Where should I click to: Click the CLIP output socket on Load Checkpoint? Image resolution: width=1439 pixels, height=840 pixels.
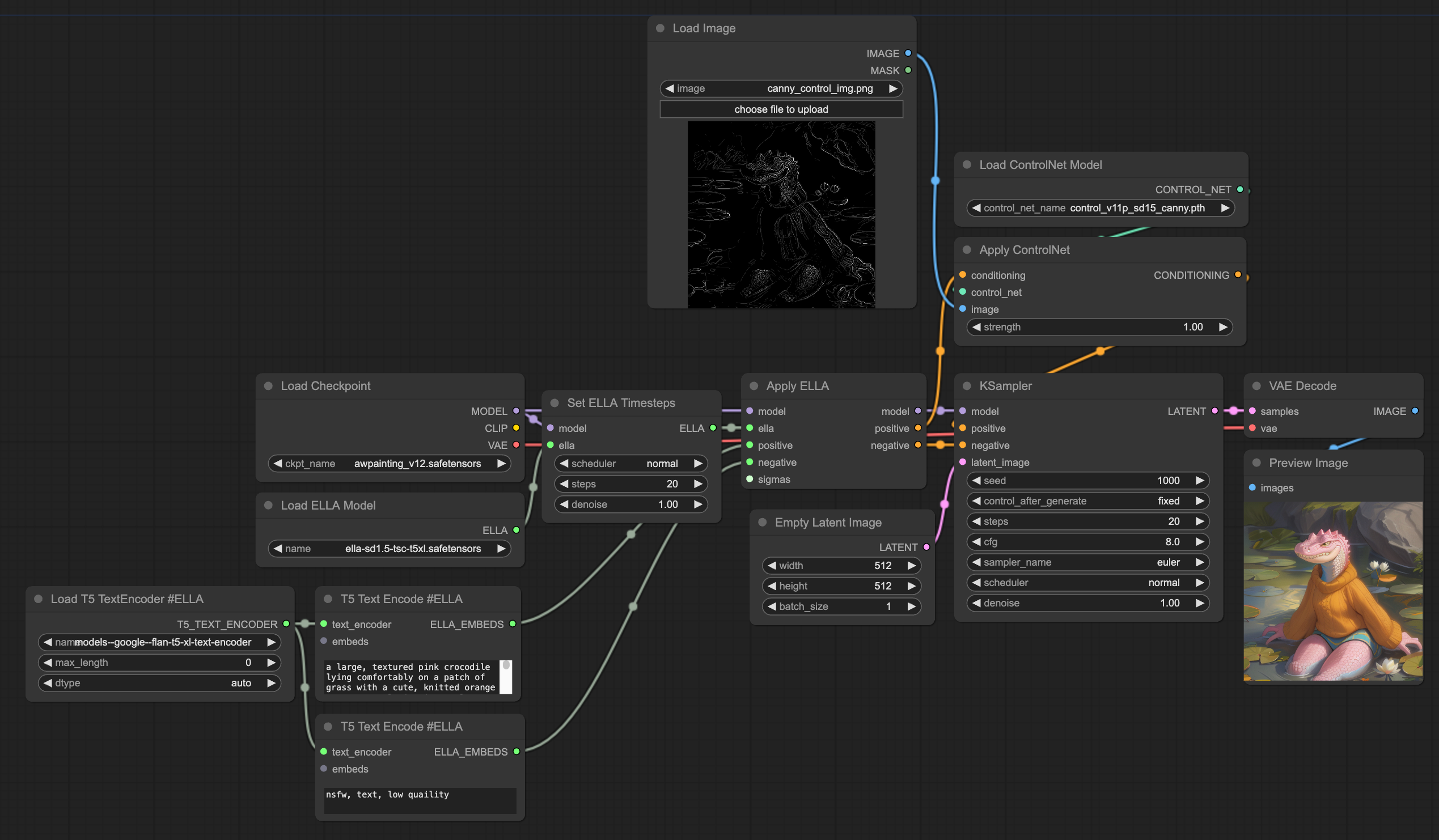coord(516,428)
